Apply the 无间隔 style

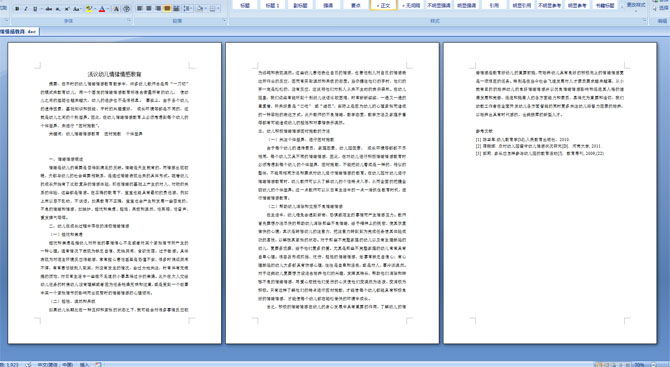[411, 5]
